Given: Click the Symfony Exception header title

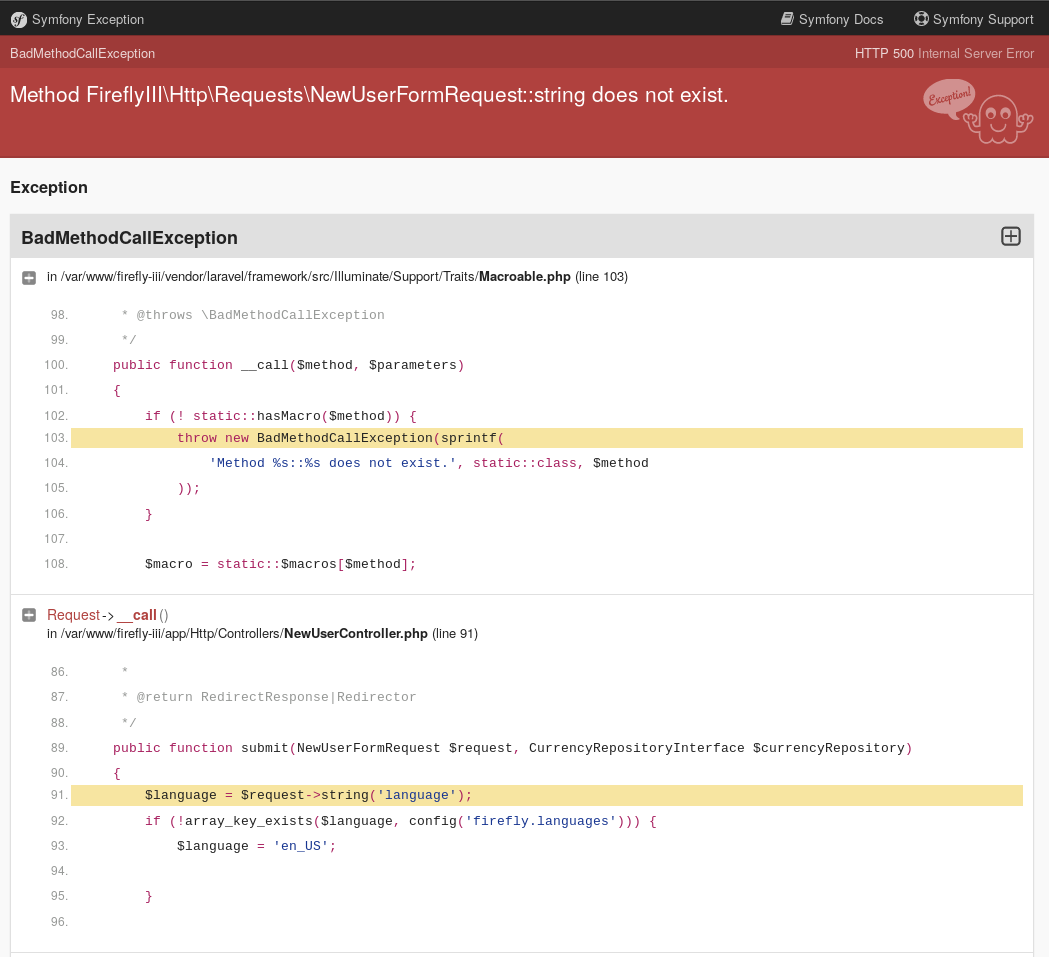Looking at the screenshot, I should [x=88, y=19].
